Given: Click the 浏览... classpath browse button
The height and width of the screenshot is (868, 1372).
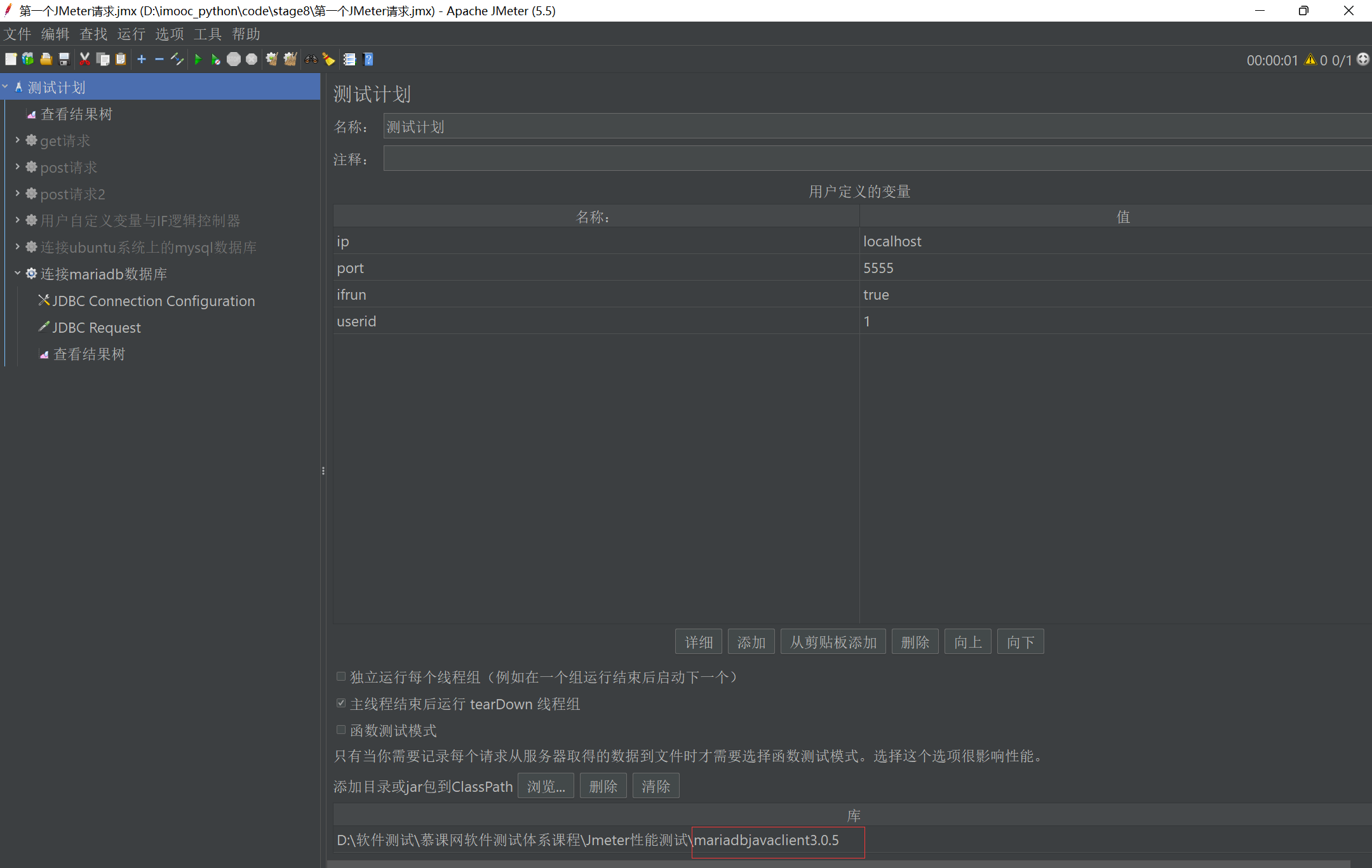Looking at the screenshot, I should coord(546,787).
